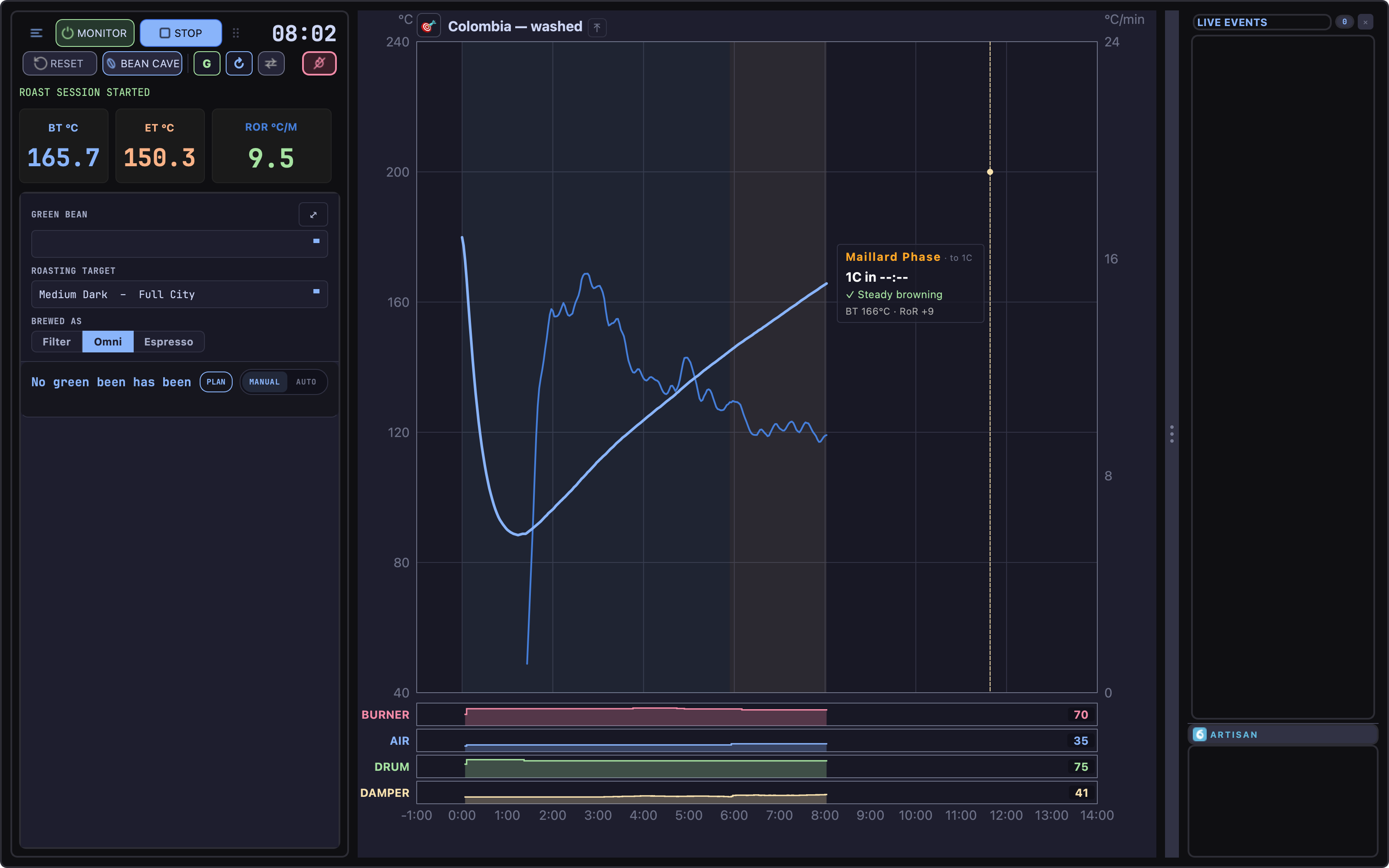This screenshot has width=1389, height=868.
Task: Click the LIVE EVENTS header
Action: point(1261,22)
